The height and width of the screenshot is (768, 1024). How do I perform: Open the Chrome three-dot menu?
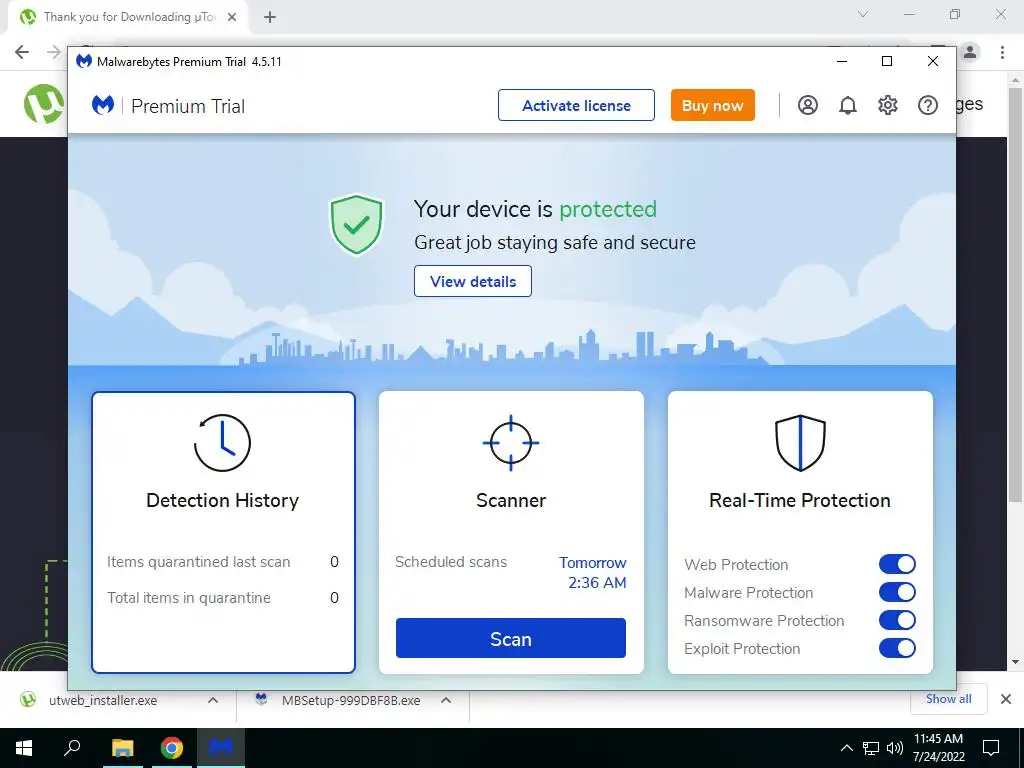[x=1002, y=52]
